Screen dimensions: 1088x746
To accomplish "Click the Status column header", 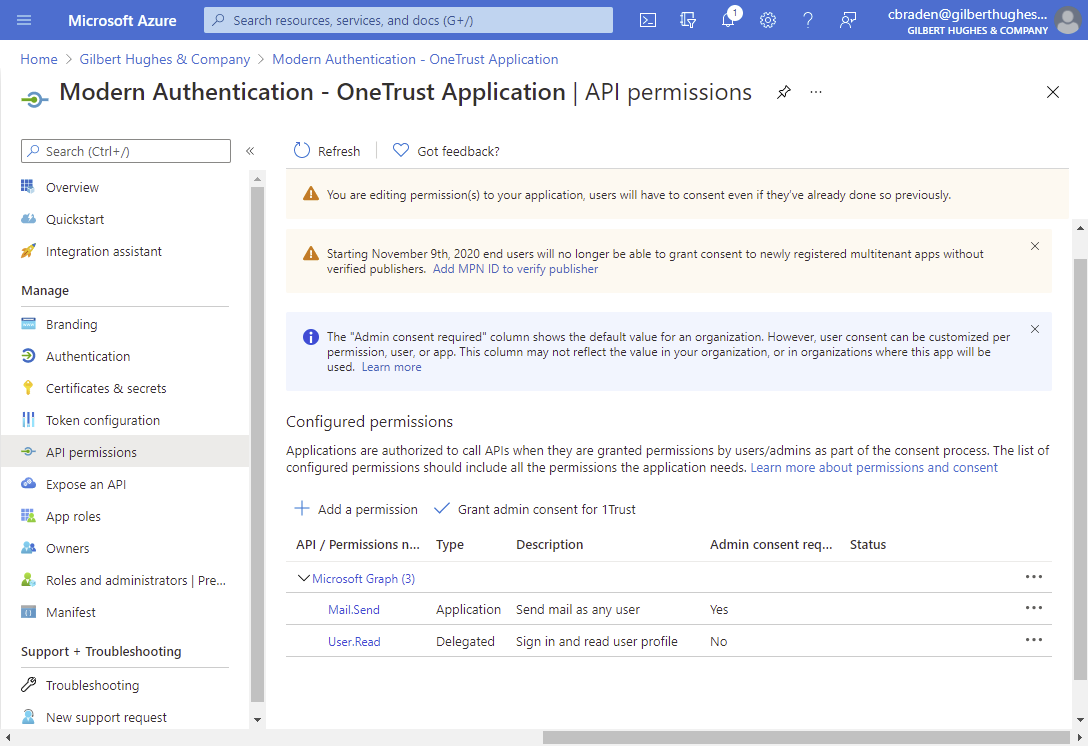I will tap(868, 544).
